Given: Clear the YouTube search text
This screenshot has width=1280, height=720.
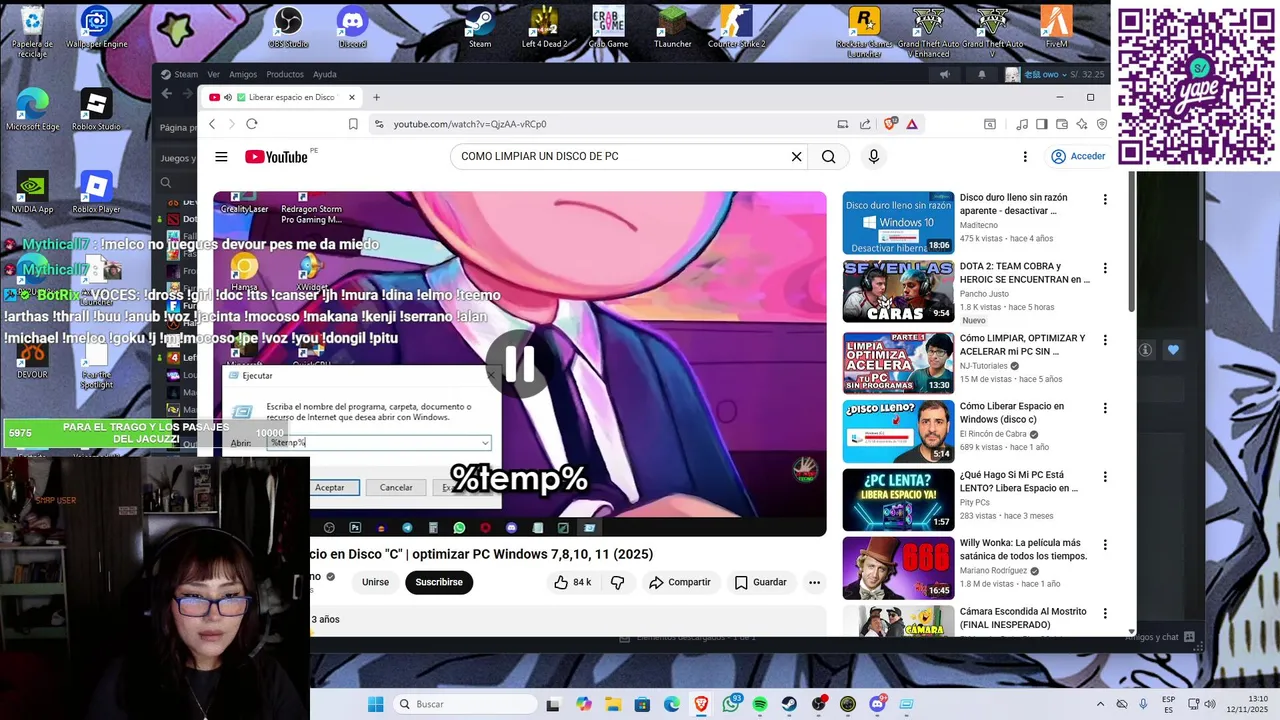Looking at the screenshot, I should click(x=796, y=157).
